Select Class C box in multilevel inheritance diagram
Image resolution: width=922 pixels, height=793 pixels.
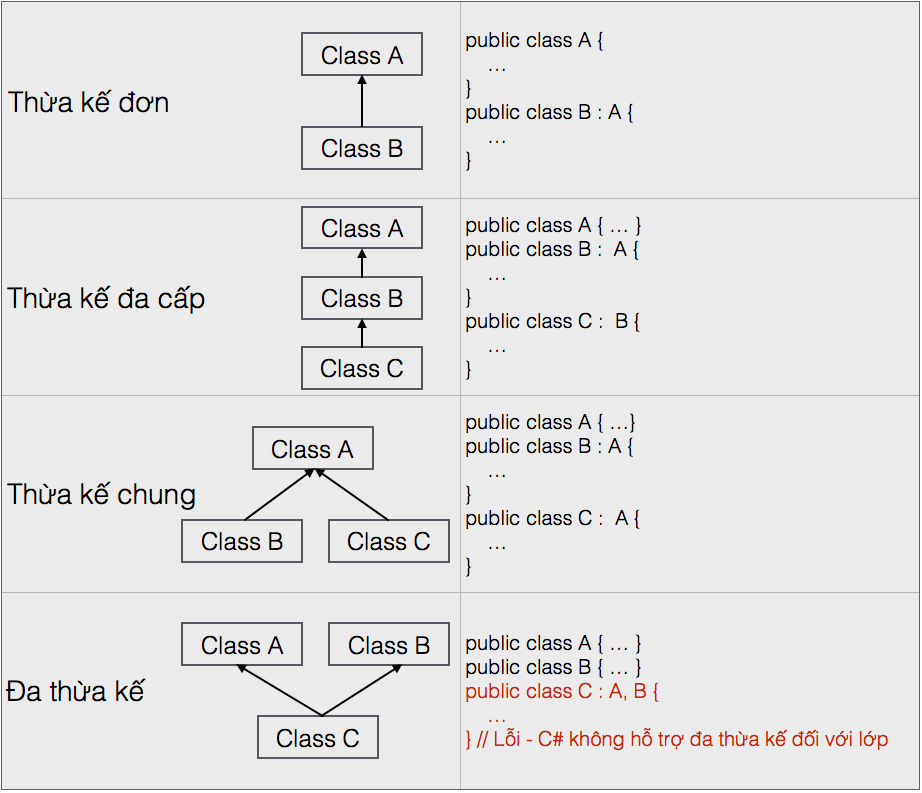pos(362,368)
